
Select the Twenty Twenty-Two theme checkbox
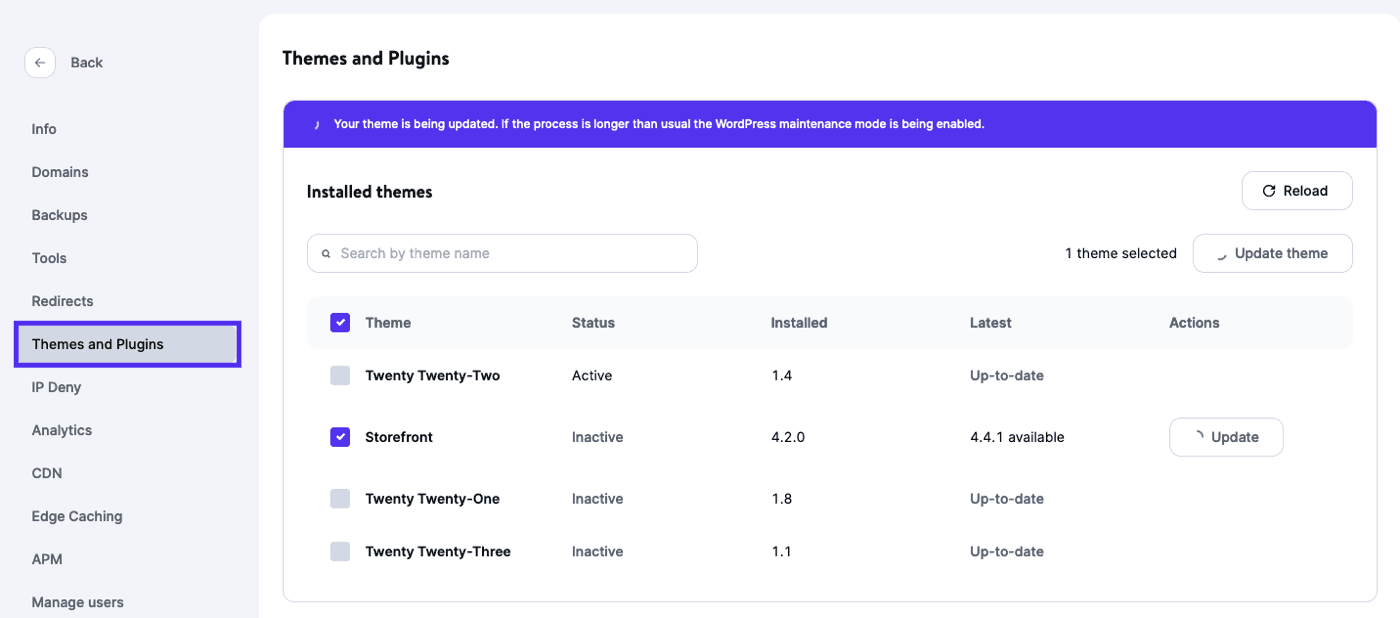[340, 376]
